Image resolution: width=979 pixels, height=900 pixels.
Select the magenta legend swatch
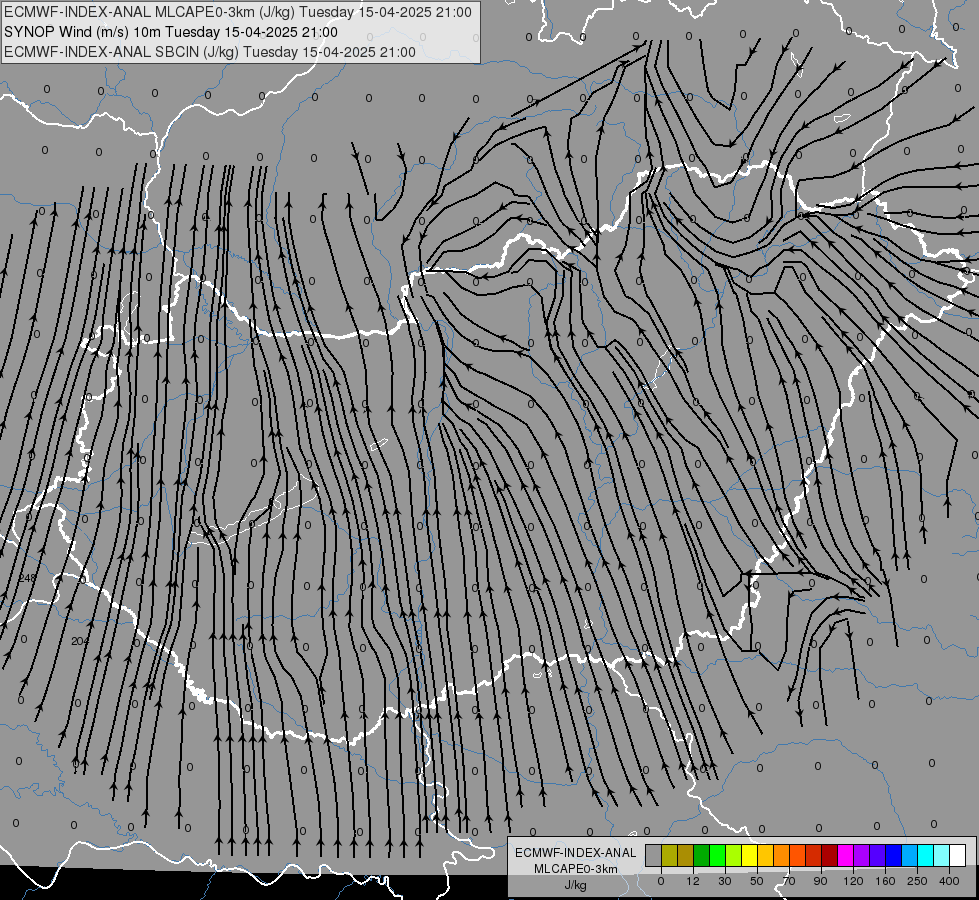click(846, 856)
